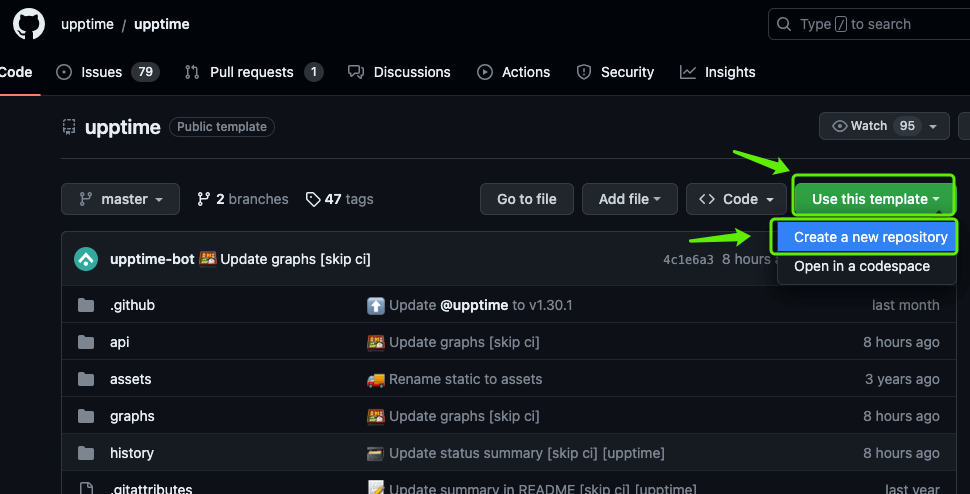The width and height of the screenshot is (970, 494).
Task: Click the branches fork icon
Action: click(204, 199)
